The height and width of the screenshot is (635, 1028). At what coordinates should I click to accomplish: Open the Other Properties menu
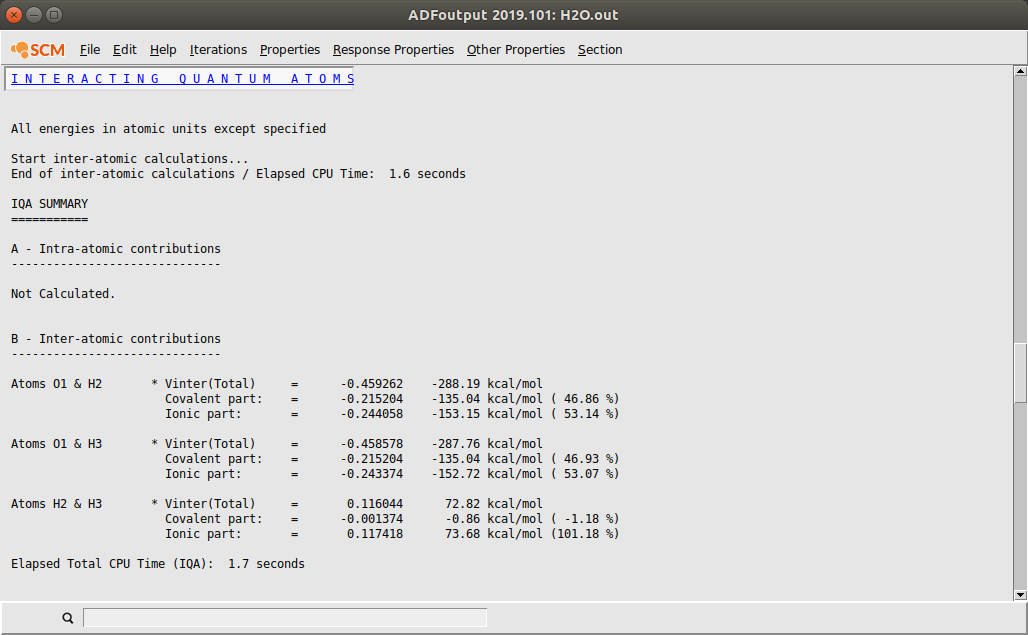pos(516,50)
